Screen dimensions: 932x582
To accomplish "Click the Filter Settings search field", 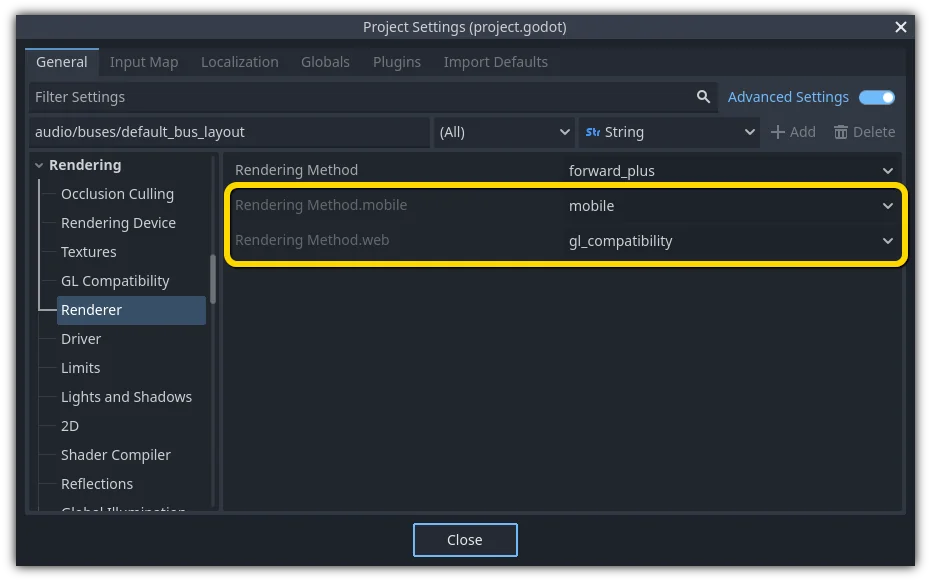I will click(x=360, y=97).
